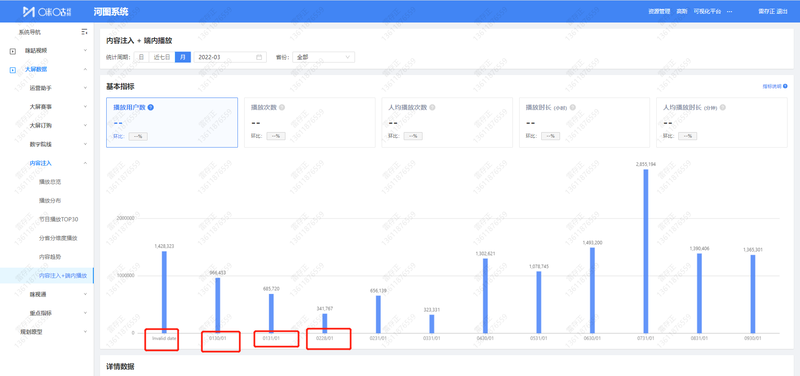Click help icon beside 人均播放时长 (分钟)

click(x=723, y=108)
